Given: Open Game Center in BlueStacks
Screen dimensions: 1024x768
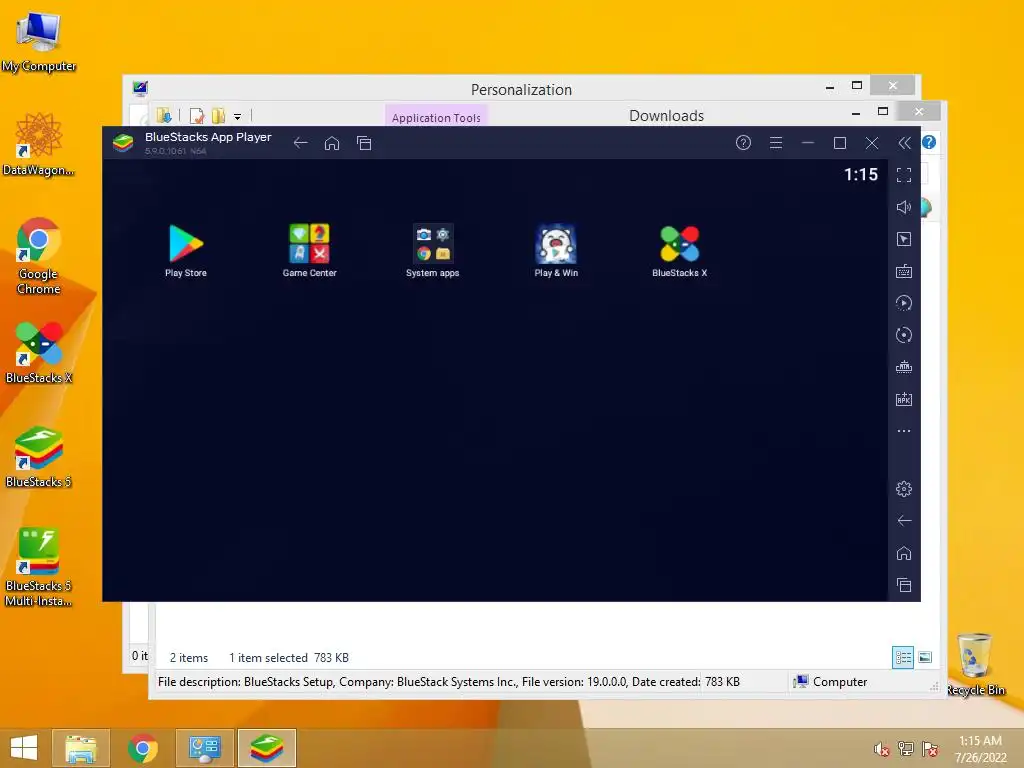Looking at the screenshot, I should click(310, 251).
